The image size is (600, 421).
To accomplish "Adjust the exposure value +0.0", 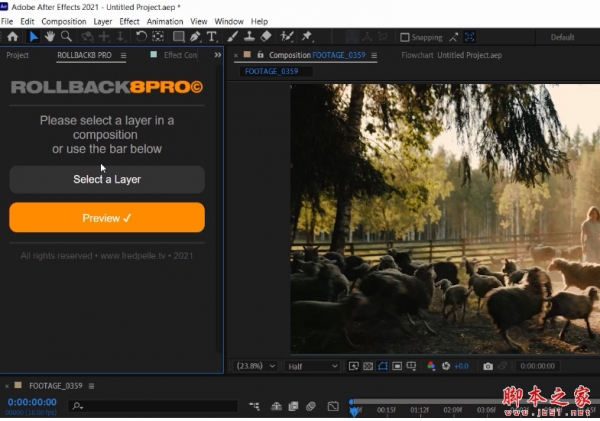I will click(461, 366).
